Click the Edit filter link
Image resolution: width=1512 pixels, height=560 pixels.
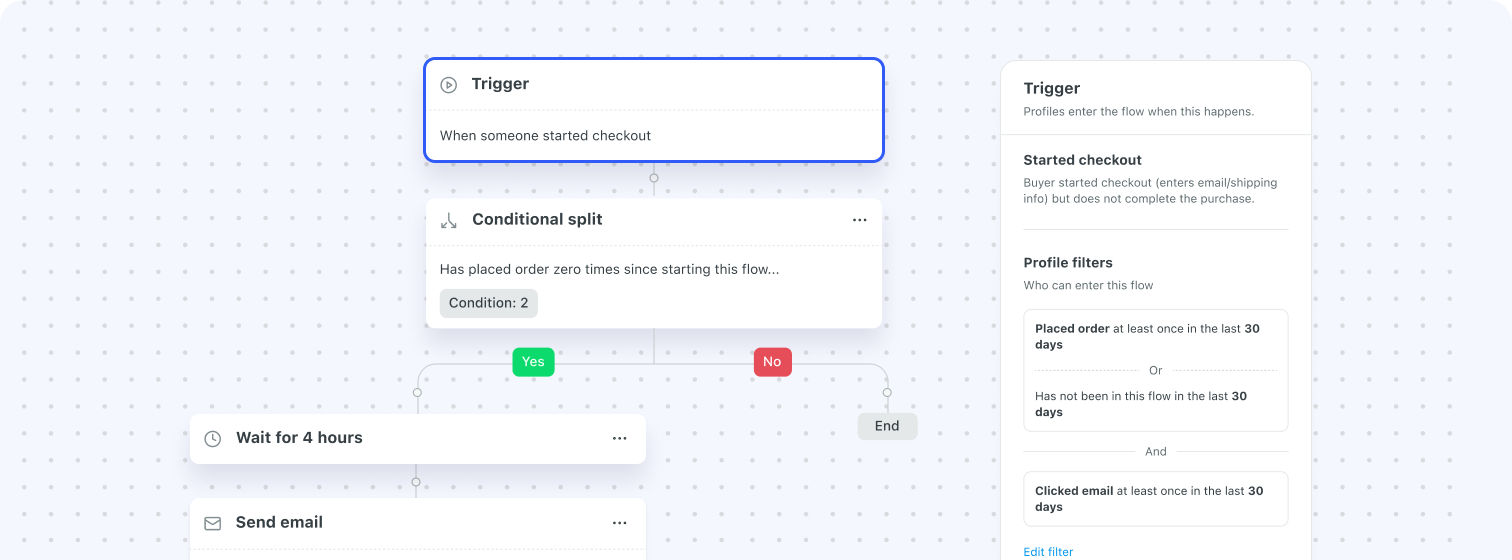[x=1048, y=552]
